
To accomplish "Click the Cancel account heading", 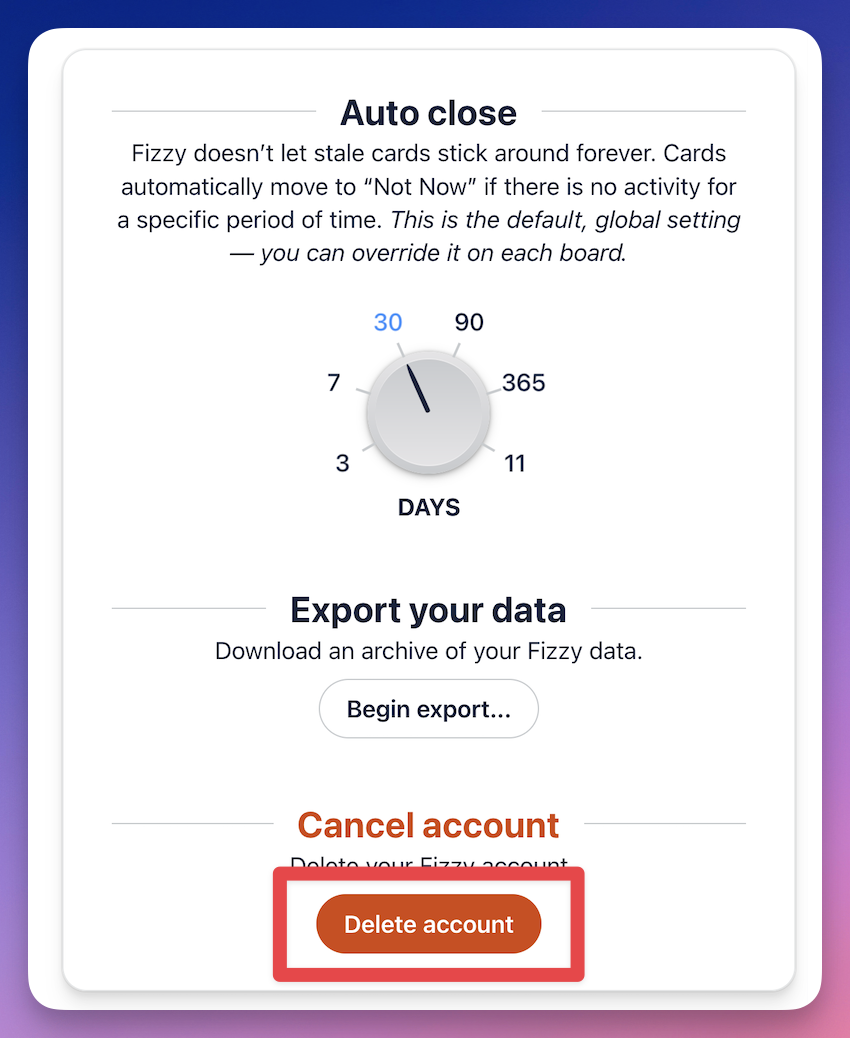I will 428,825.
